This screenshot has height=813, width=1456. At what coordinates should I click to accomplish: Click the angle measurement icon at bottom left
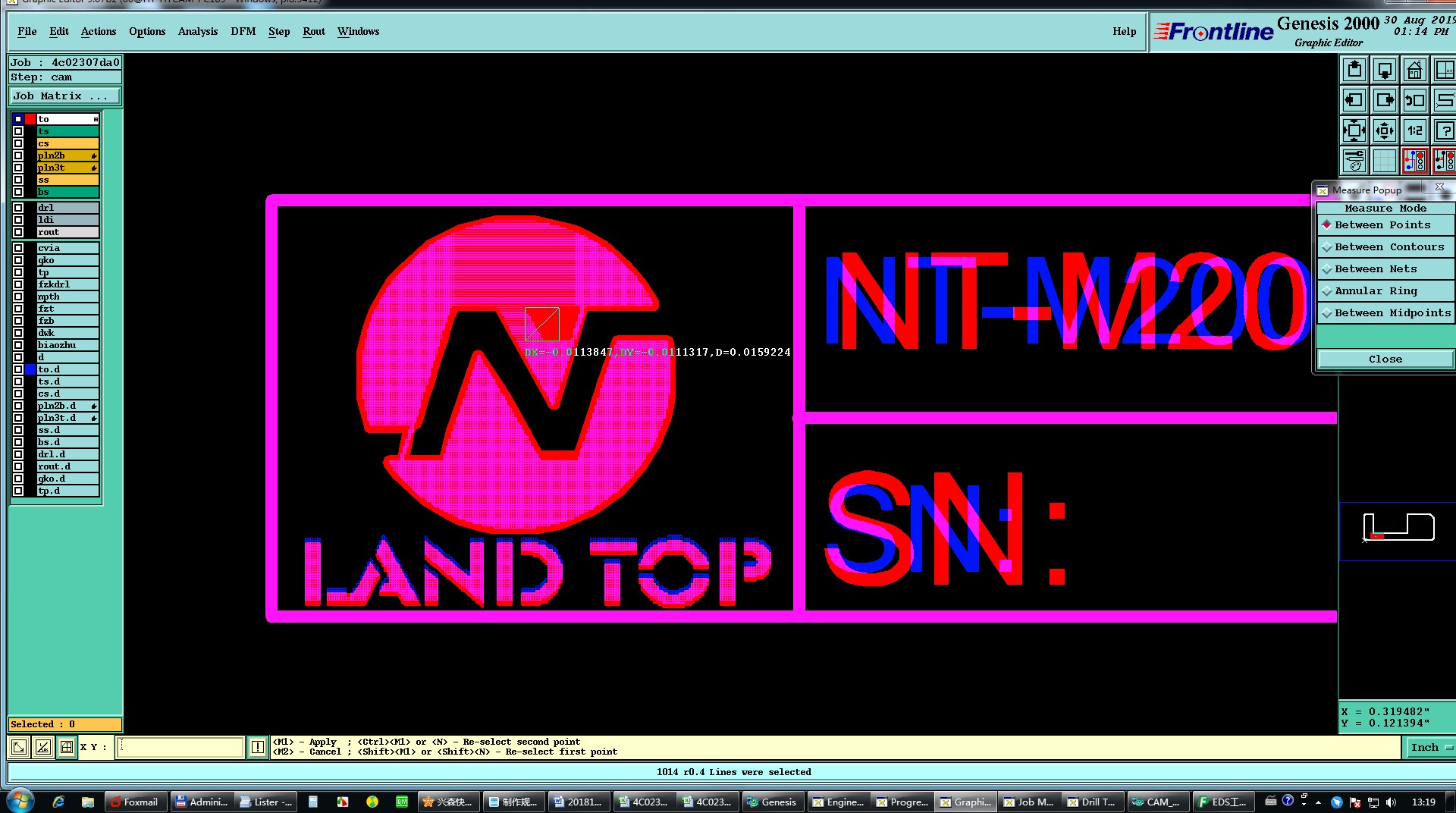pos(43,747)
